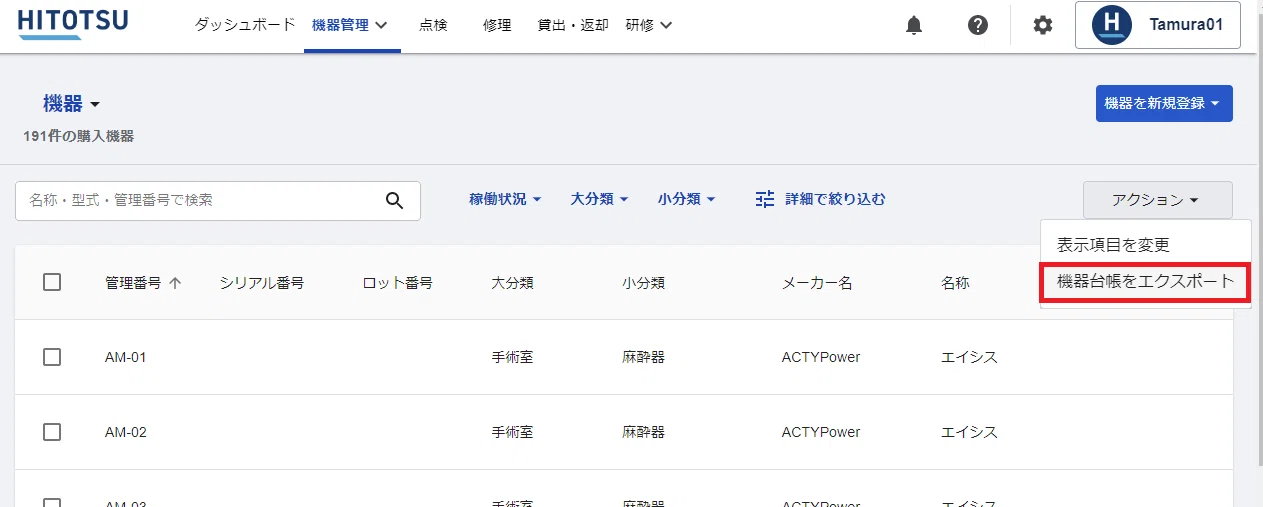
Task: Click the AM-01 management number
Action: (x=126, y=357)
